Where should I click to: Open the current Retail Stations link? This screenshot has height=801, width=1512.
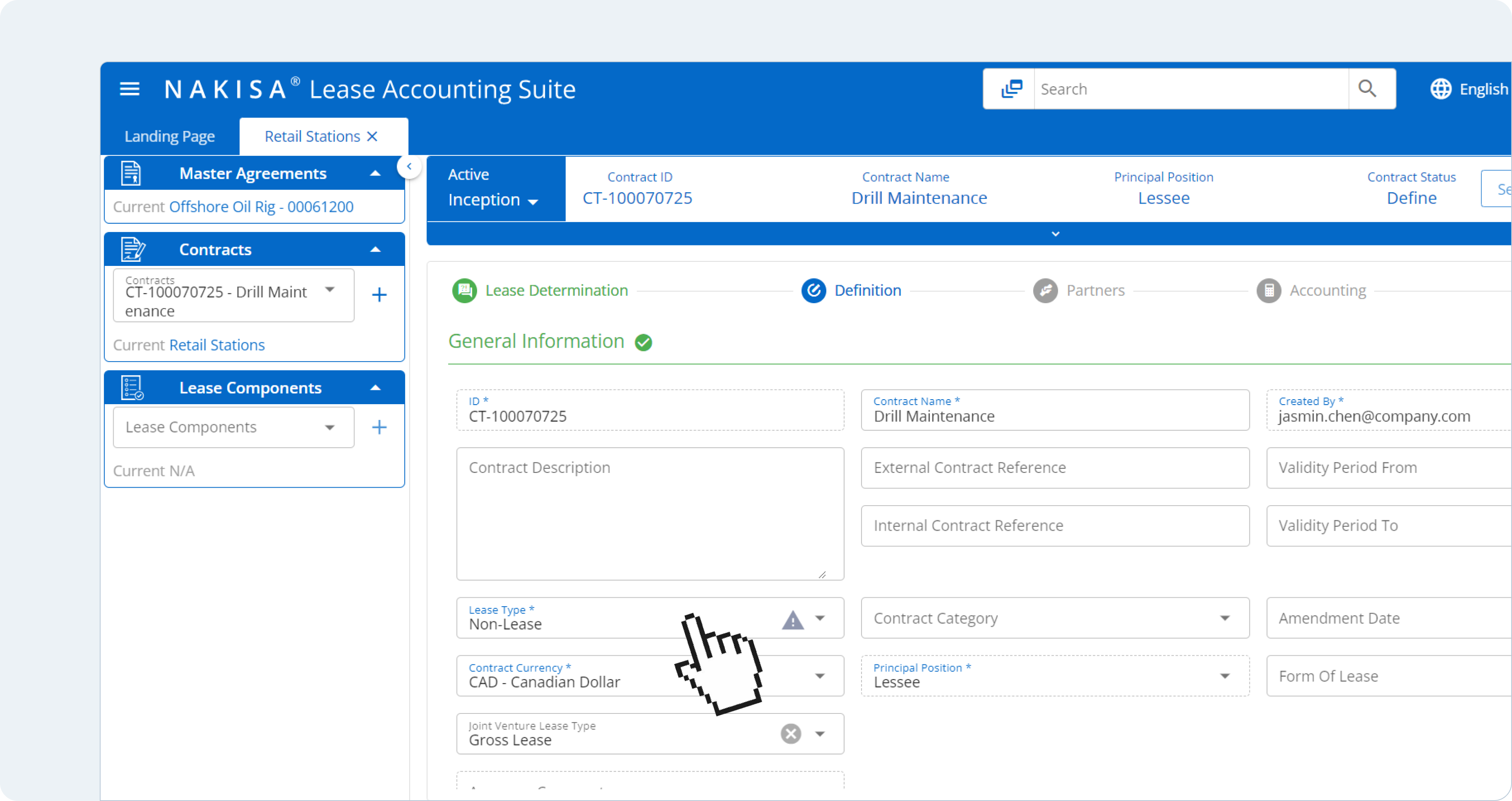pos(217,345)
